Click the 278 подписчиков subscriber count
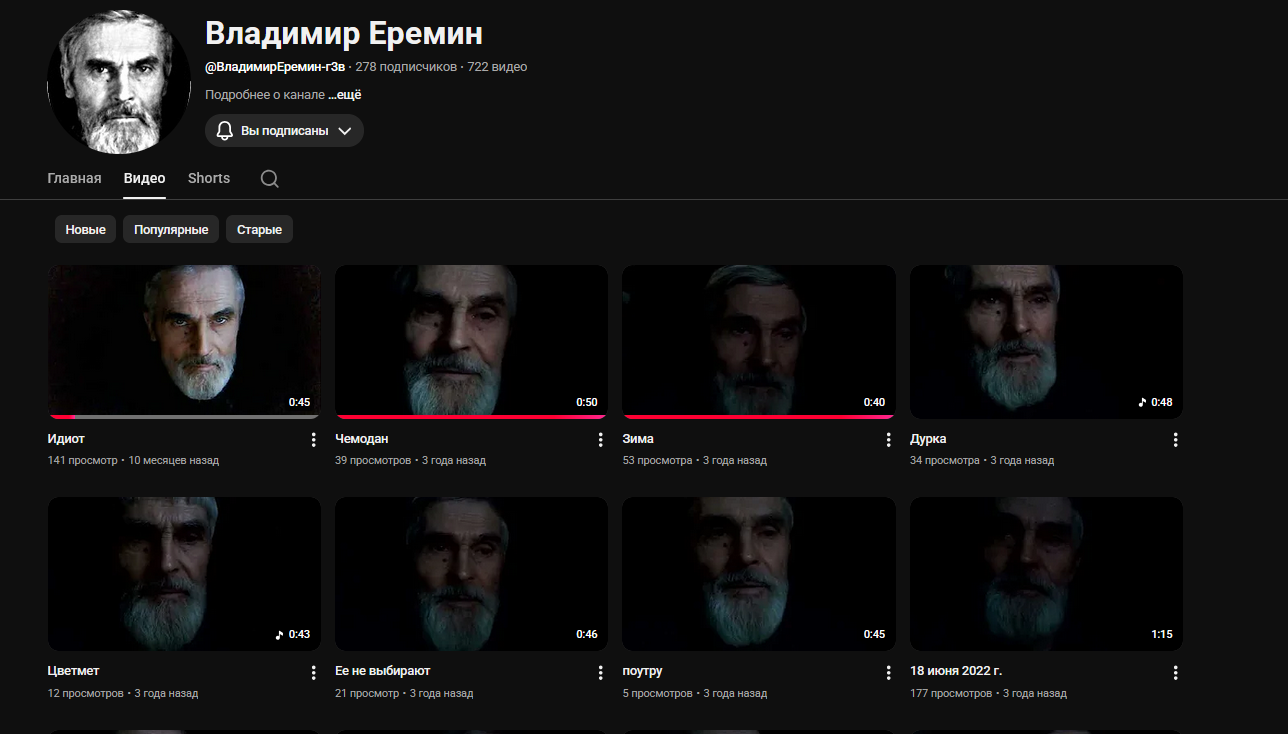1288x734 pixels. (x=406, y=67)
